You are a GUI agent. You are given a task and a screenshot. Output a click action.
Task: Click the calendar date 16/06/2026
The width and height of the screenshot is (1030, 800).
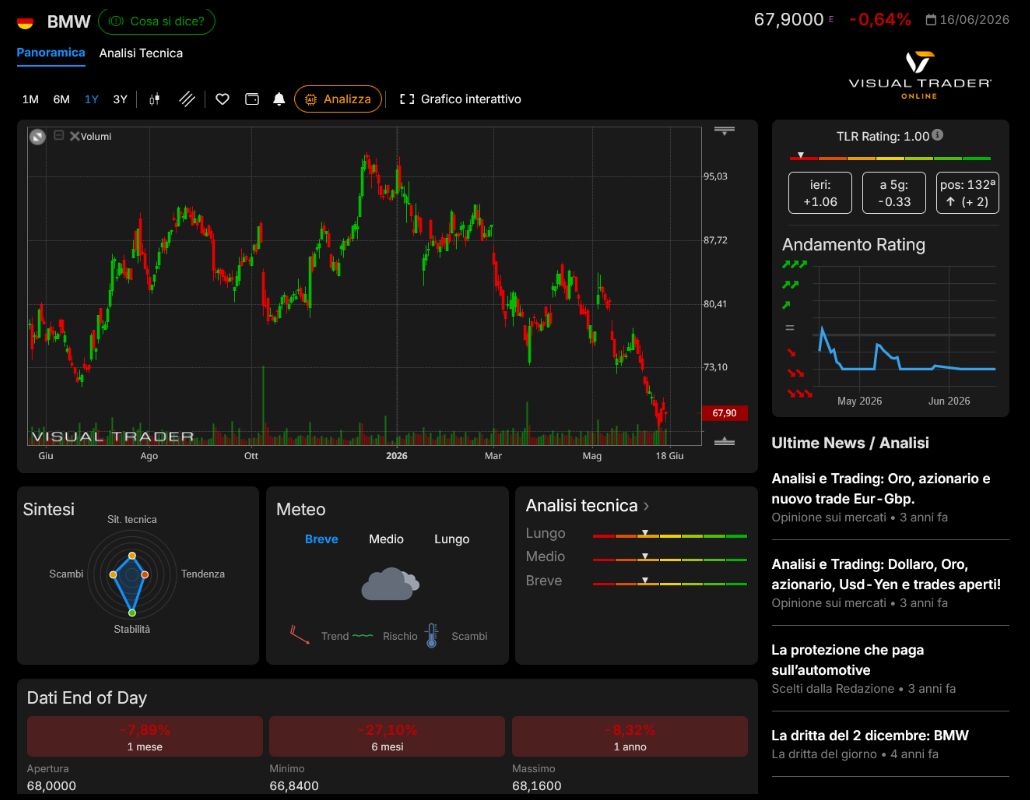tap(968, 20)
